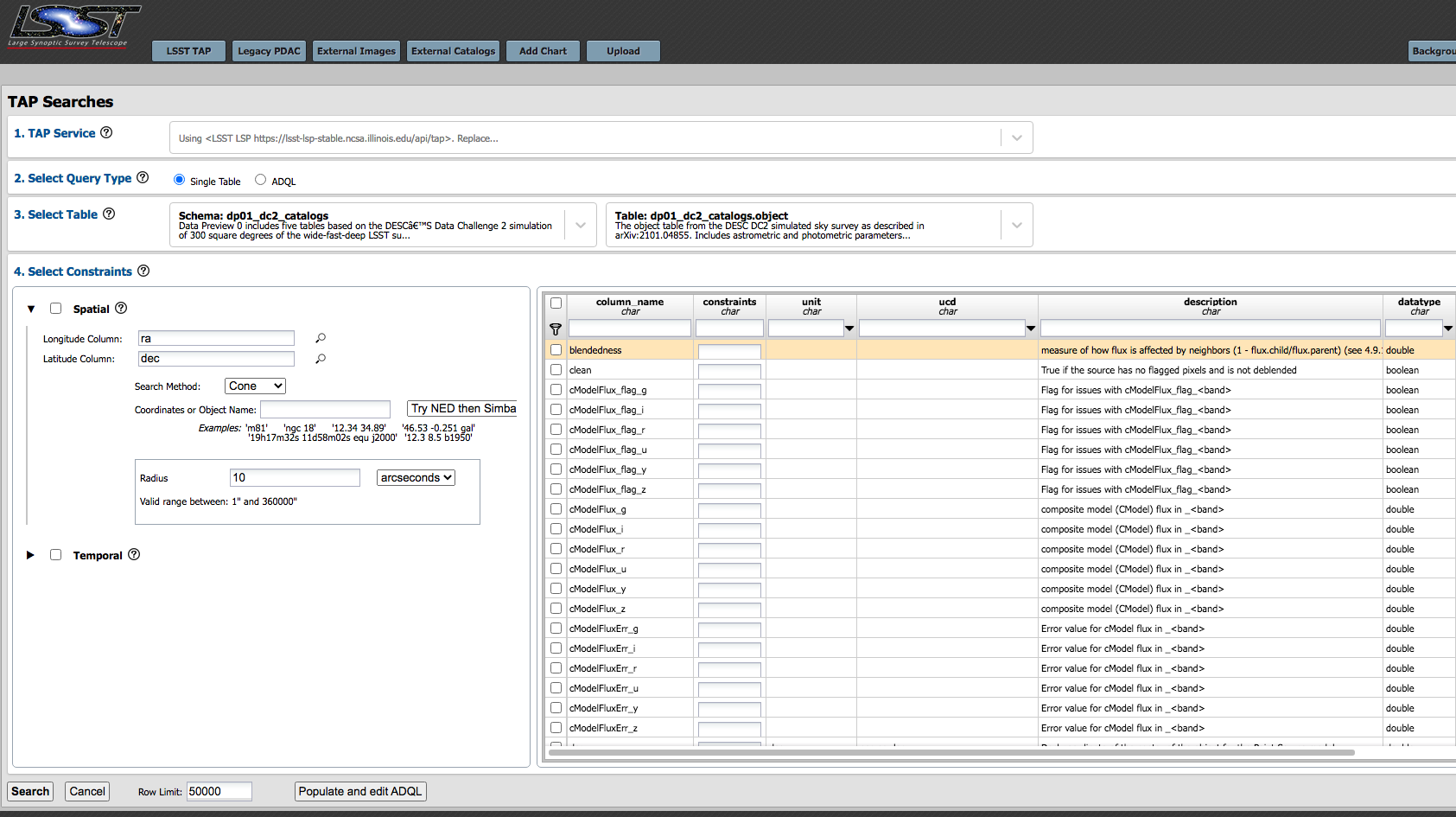Open help icon beside TAP Service

click(106, 132)
